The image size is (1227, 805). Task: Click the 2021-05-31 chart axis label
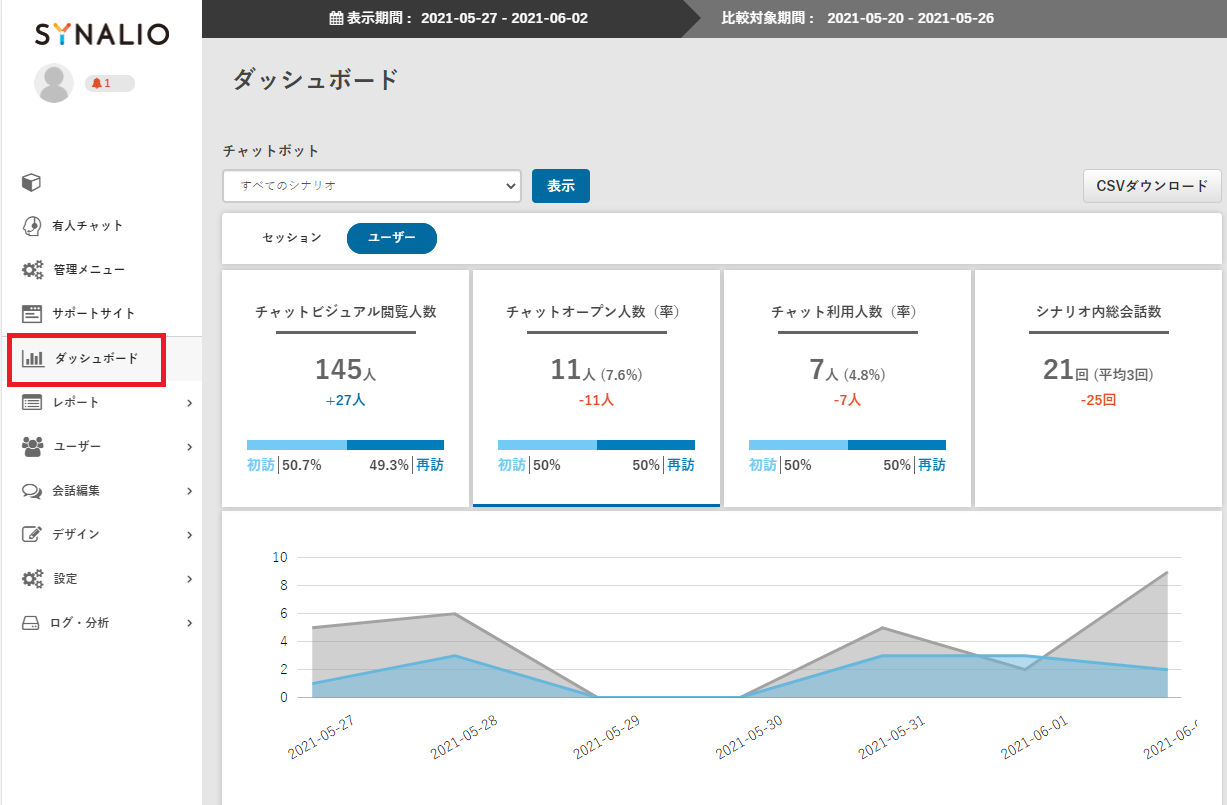click(x=892, y=737)
